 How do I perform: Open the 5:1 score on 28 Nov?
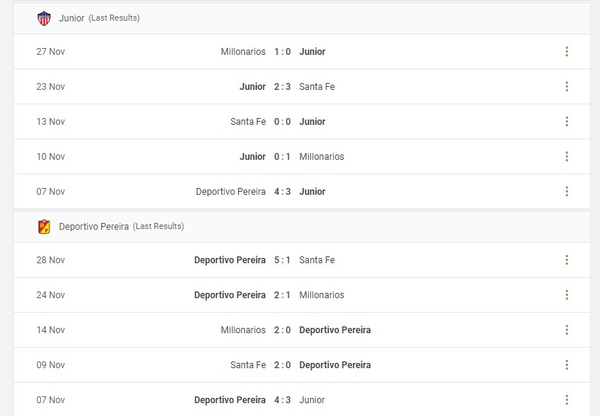(x=282, y=260)
